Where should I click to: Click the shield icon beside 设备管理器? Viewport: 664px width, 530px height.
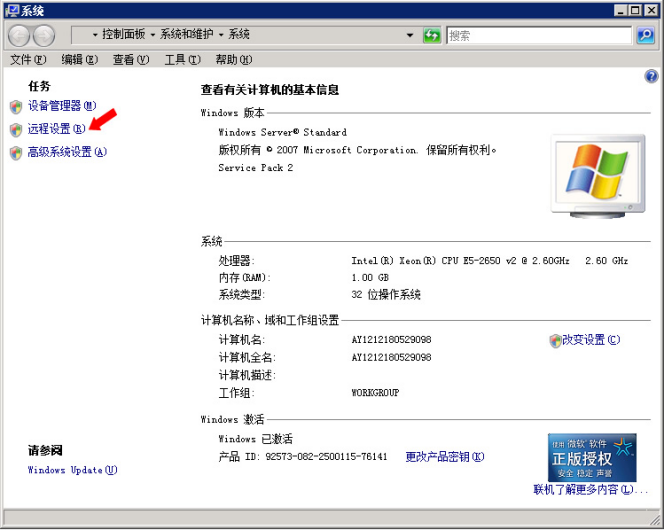pyautogui.click(x=15, y=106)
